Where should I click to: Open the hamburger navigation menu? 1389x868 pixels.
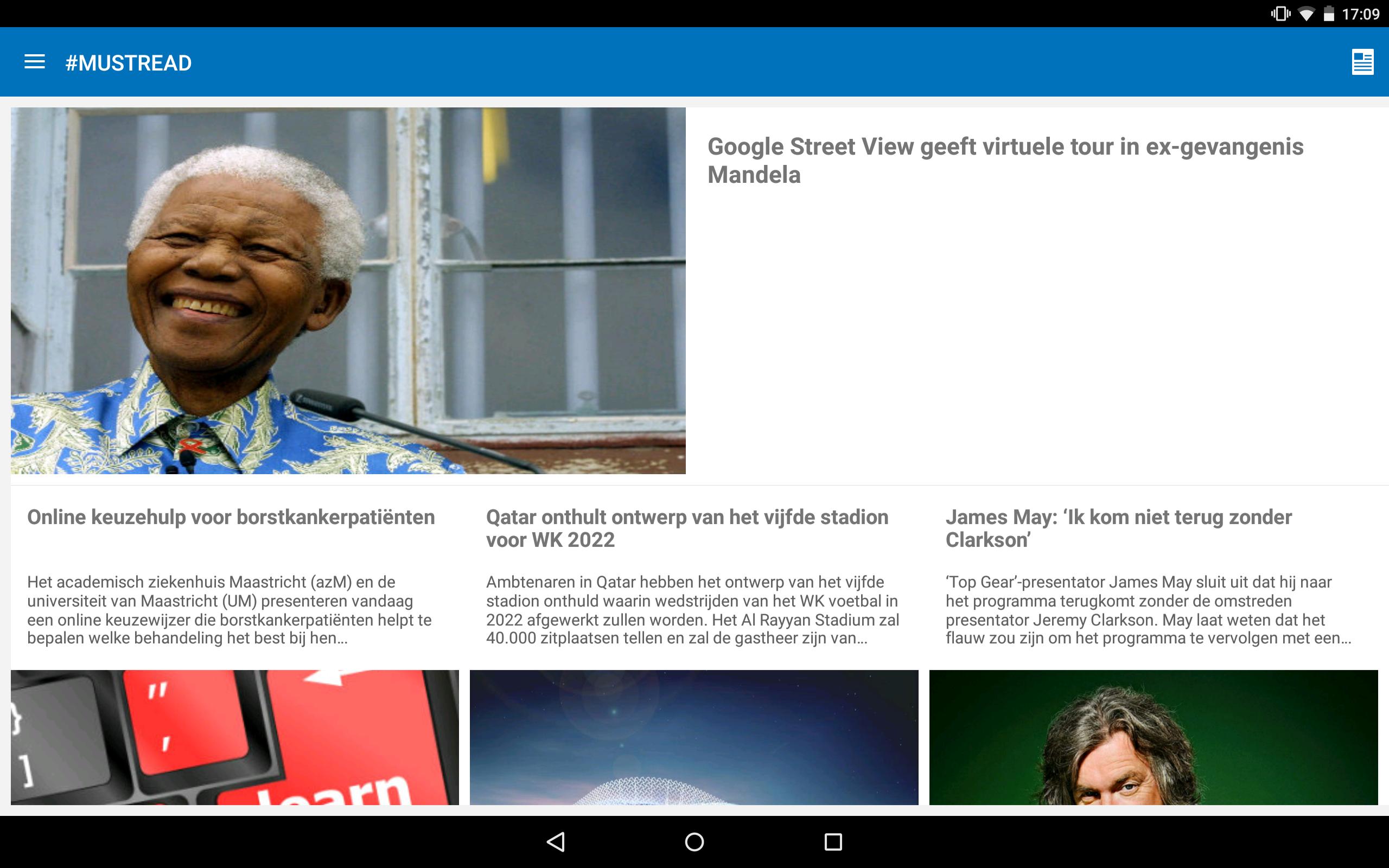click(x=34, y=62)
